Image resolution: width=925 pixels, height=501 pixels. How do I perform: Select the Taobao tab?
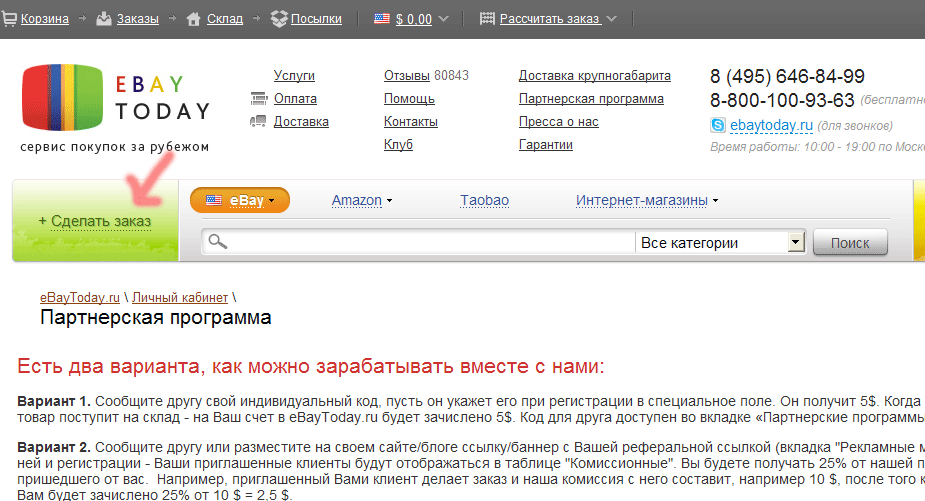(x=484, y=201)
